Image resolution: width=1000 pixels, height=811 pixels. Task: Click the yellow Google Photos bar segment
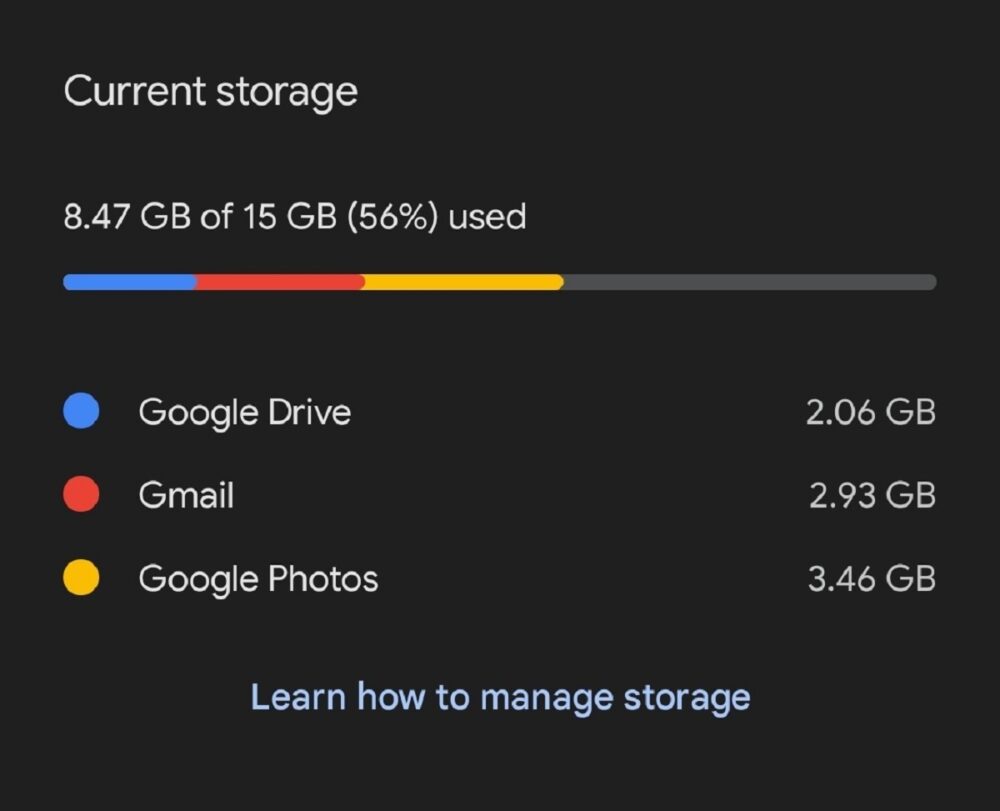point(460,282)
